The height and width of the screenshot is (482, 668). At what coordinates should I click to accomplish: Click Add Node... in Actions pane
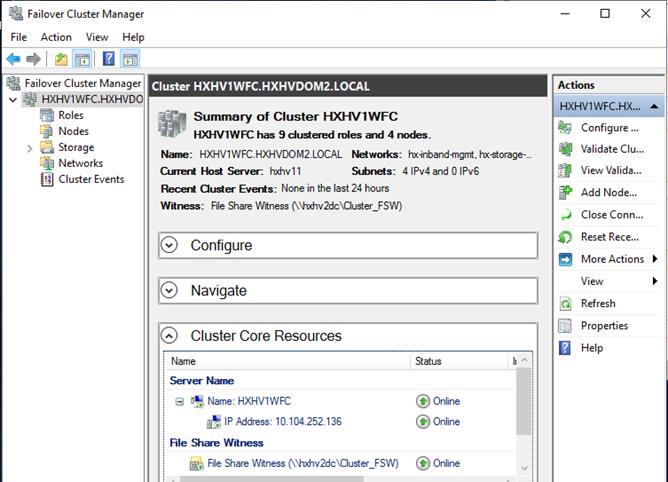click(x=609, y=192)
